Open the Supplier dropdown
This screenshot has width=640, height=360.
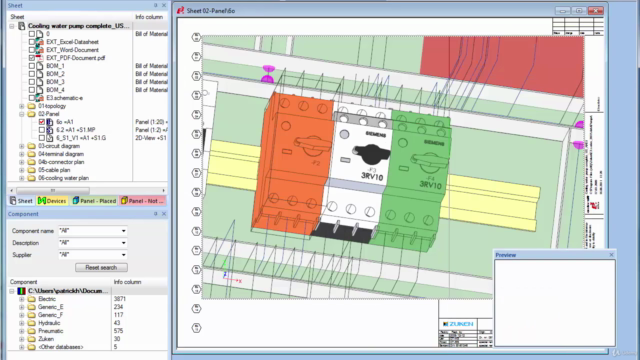pos(123,255)
